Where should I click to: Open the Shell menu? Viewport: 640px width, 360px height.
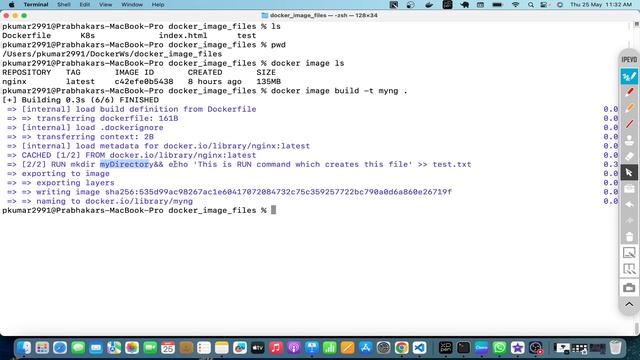pos(63,4)
